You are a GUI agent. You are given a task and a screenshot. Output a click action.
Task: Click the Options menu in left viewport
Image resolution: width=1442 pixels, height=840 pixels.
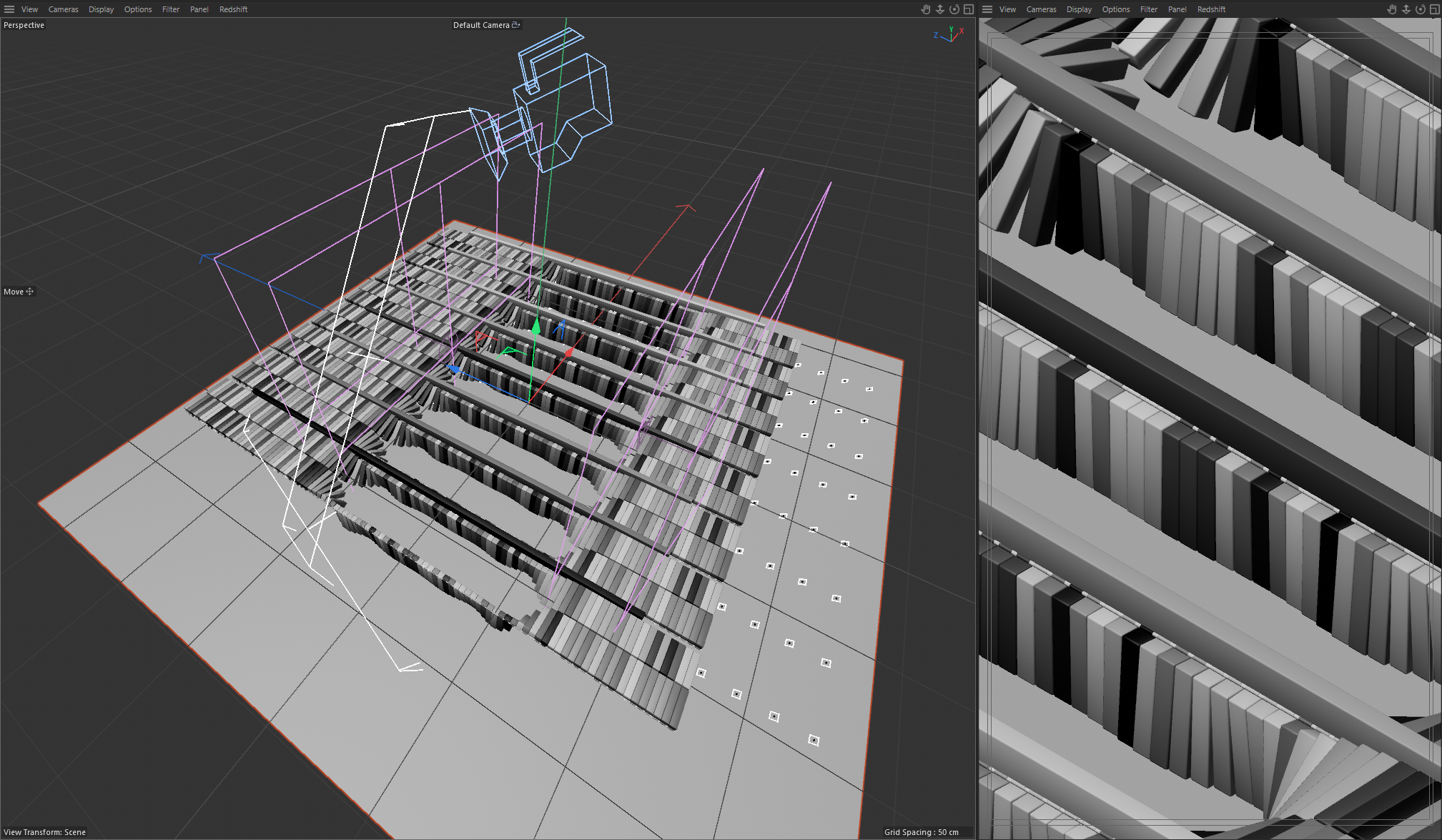point(138,9)
